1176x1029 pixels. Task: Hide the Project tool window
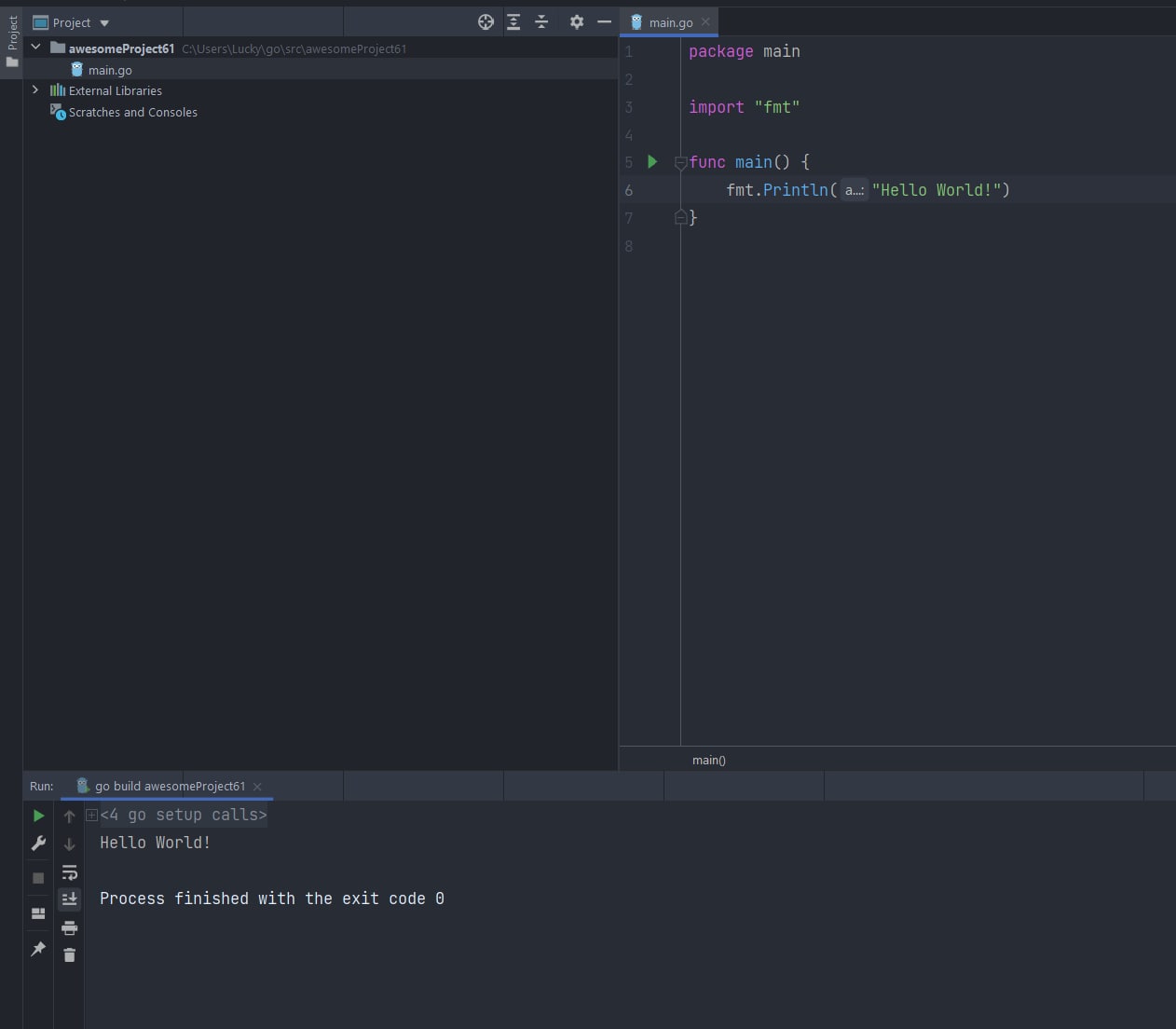tap(604, 22)
